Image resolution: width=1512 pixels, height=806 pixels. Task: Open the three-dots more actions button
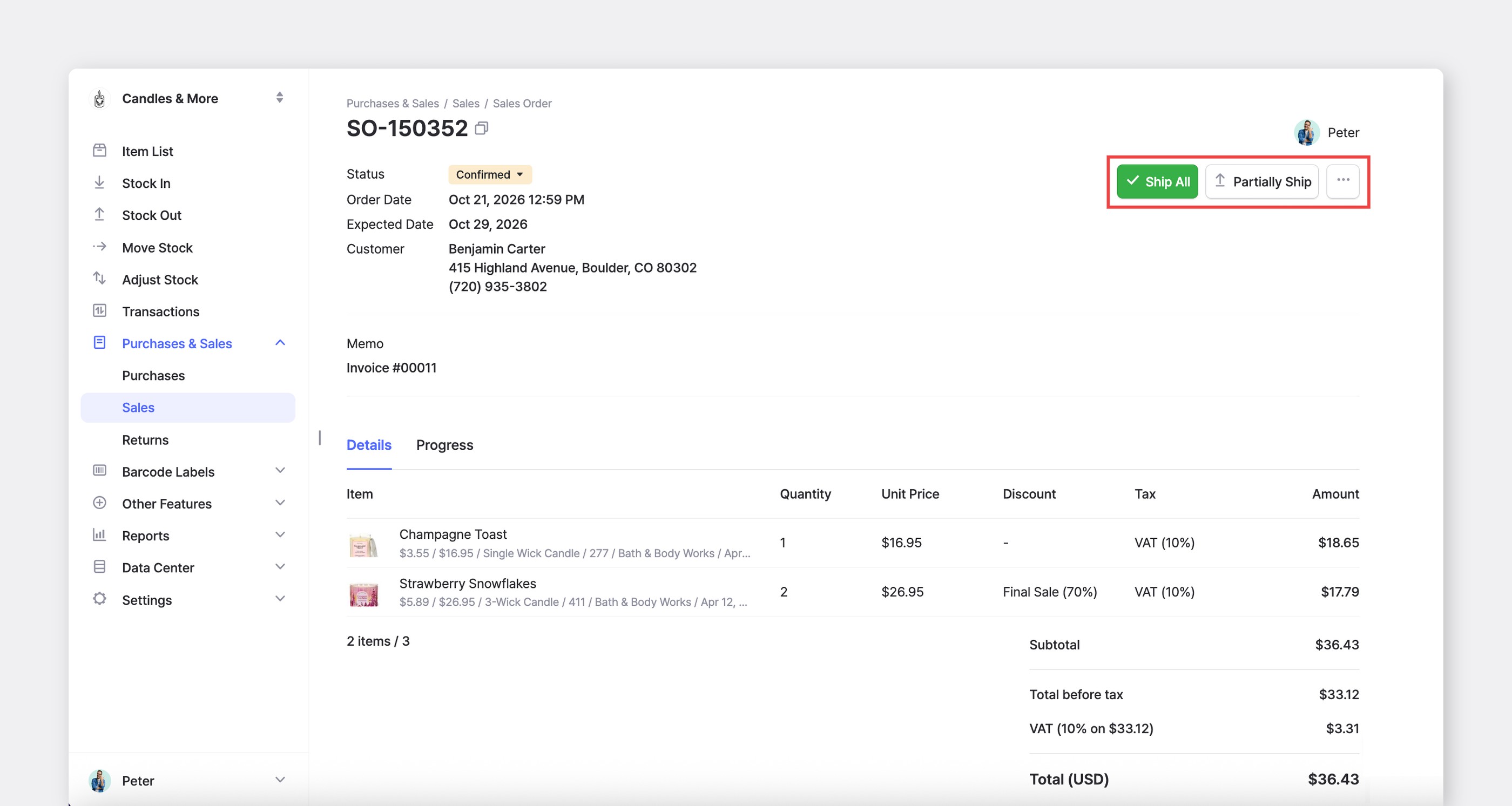pyautogui.click(x=1343, y=181)
